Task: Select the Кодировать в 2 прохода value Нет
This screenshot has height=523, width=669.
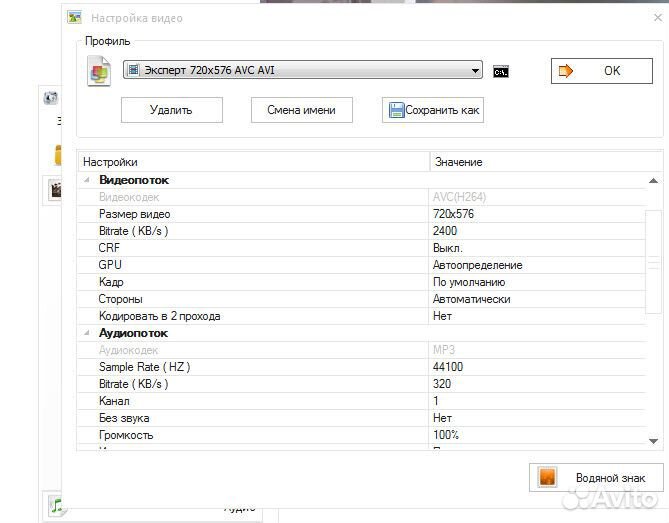Action: [442, 316]
